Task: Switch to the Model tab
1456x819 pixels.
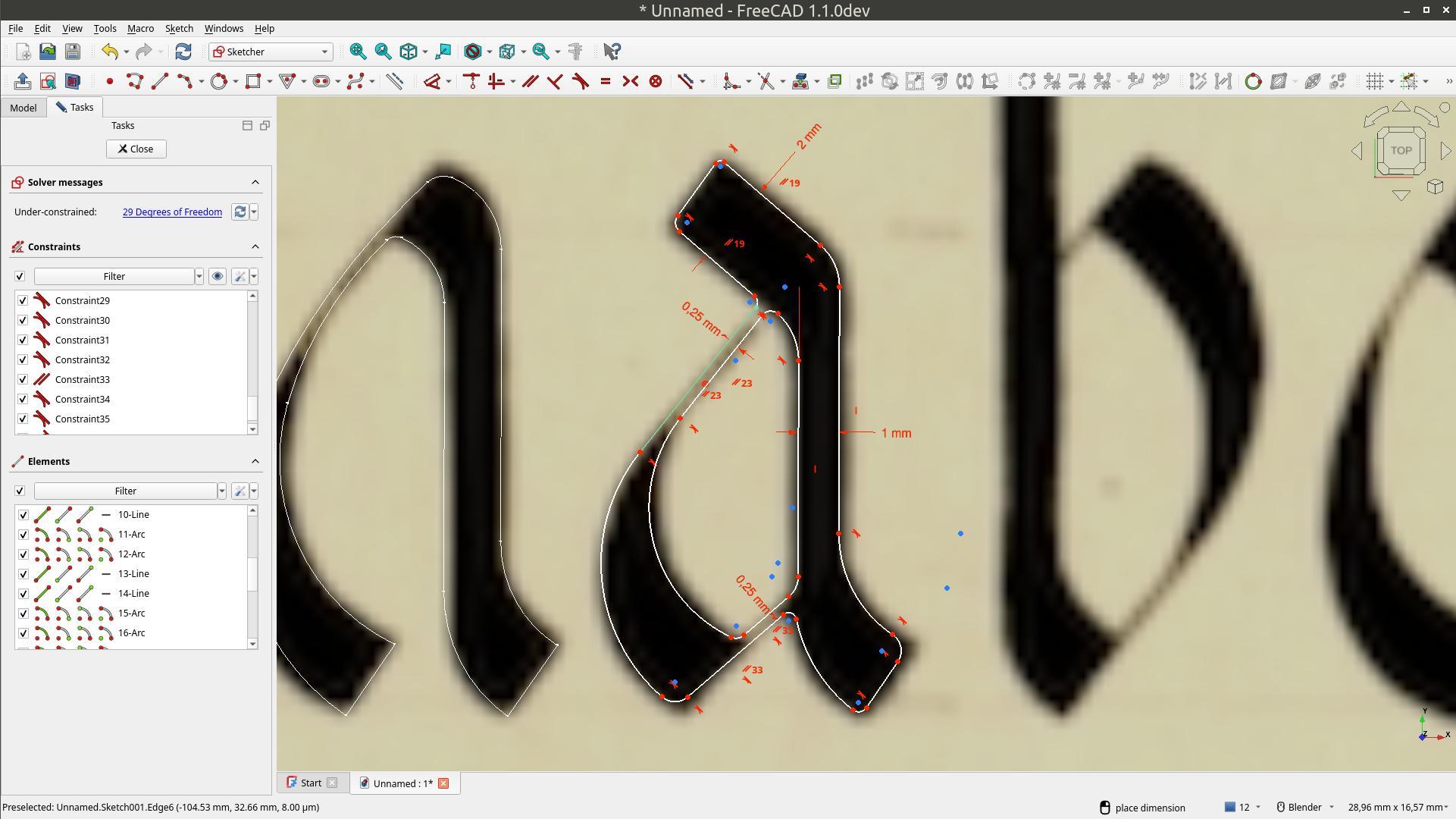Action: [23, 108]
